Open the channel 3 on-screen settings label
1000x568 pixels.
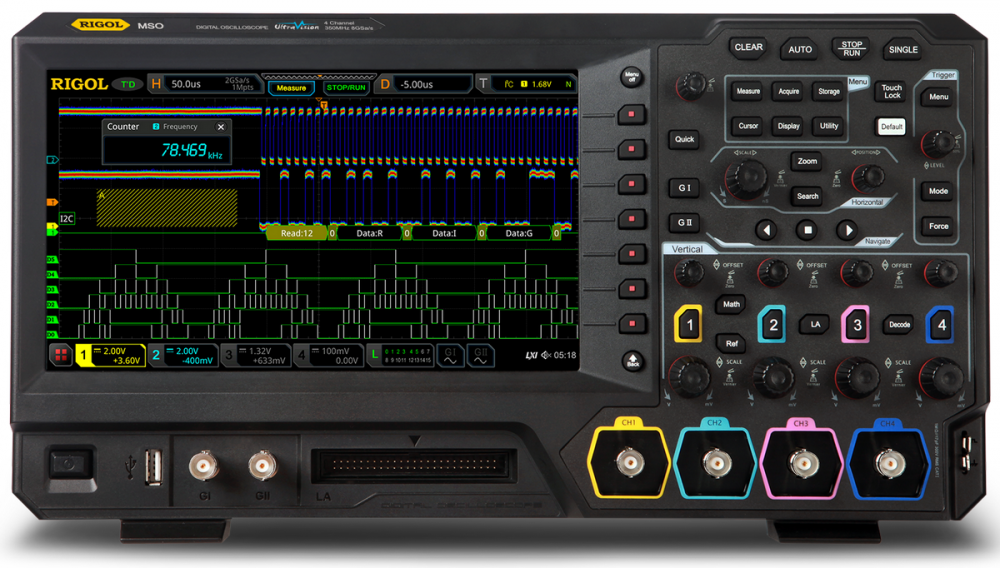[x=256, y=355]
